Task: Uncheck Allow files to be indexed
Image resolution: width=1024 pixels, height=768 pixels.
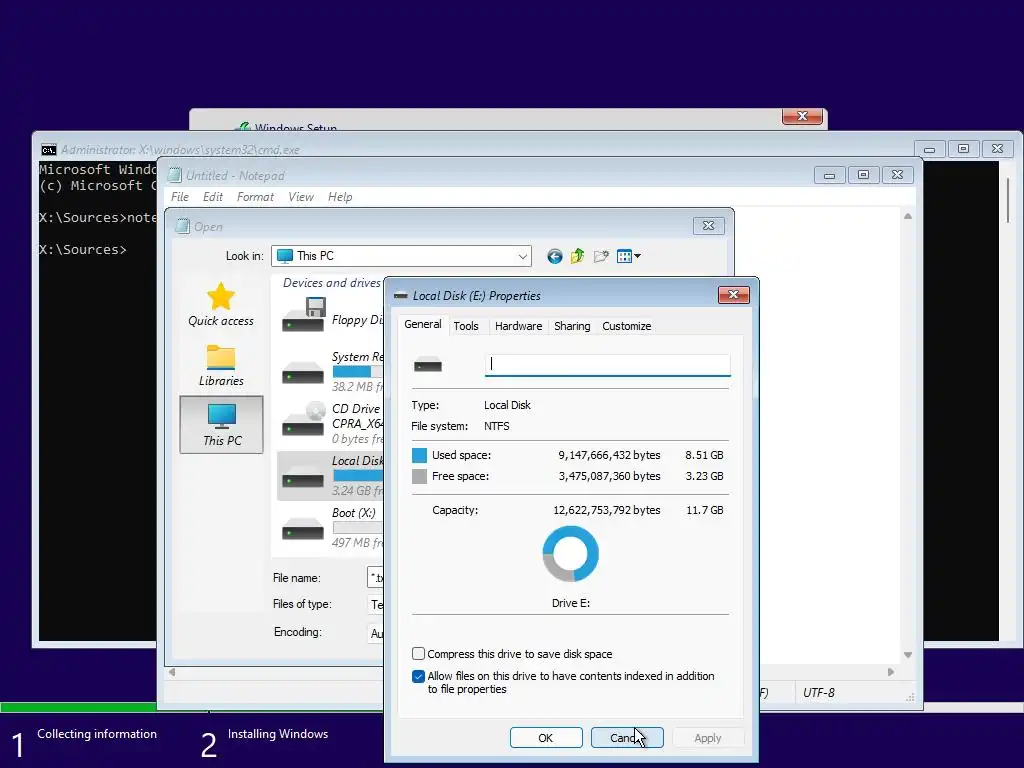Action: coord(419,677)
